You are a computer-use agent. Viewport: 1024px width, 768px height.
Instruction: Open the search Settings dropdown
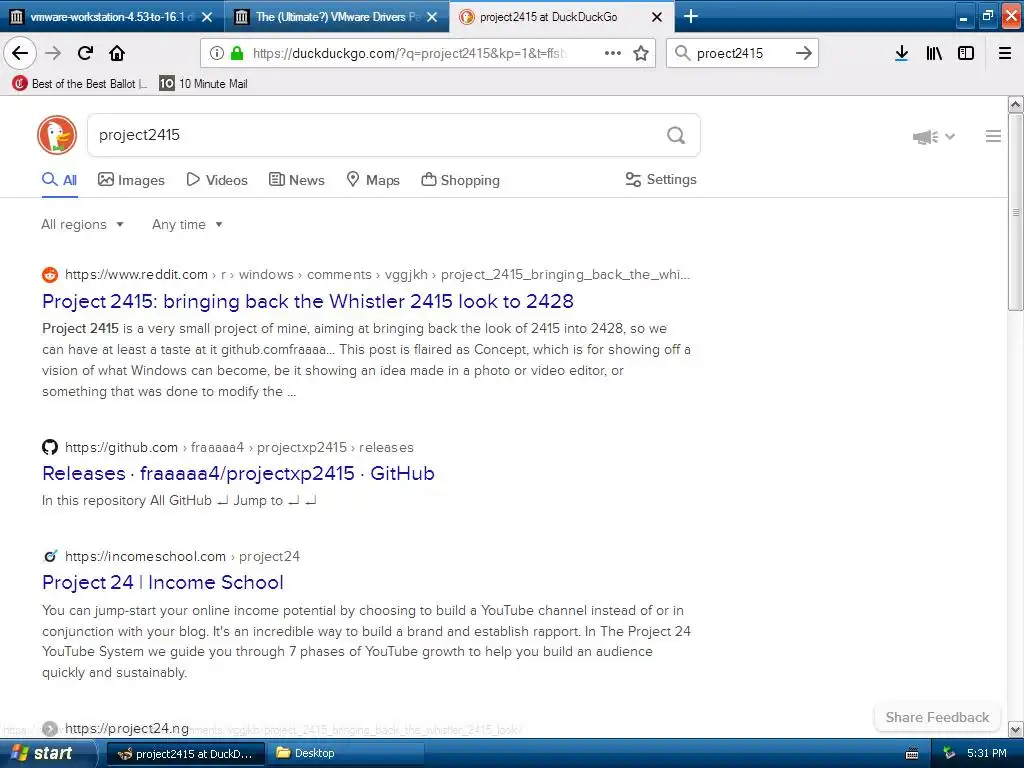[661, 180]
